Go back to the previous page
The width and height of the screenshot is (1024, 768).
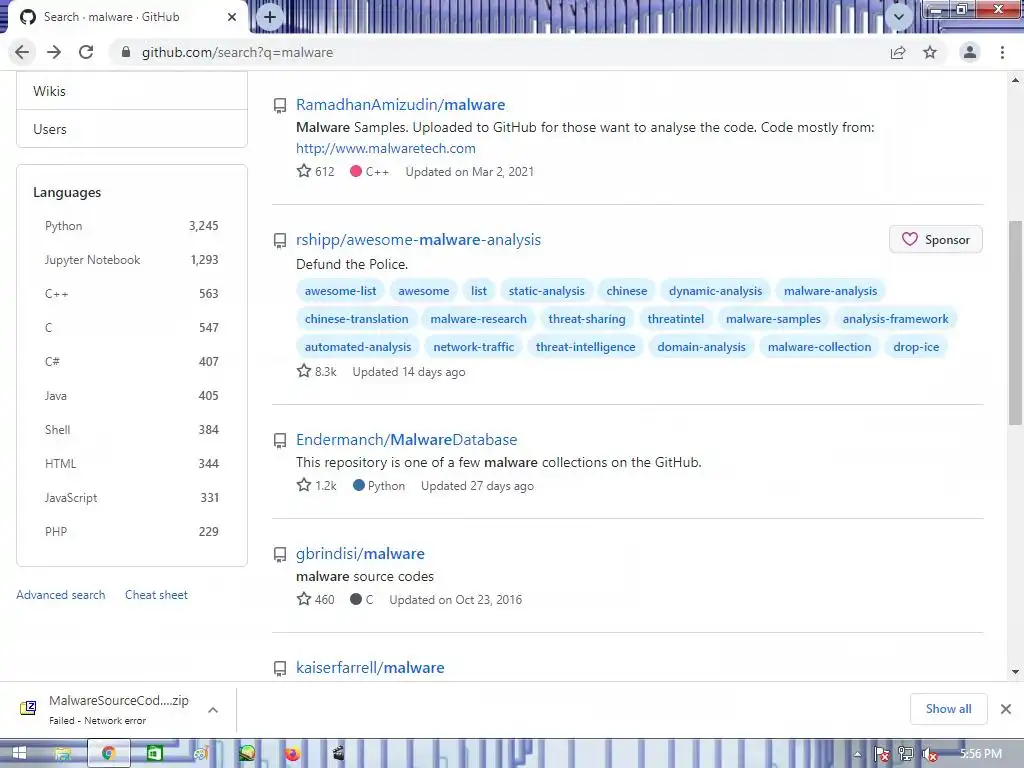point(22,52)
